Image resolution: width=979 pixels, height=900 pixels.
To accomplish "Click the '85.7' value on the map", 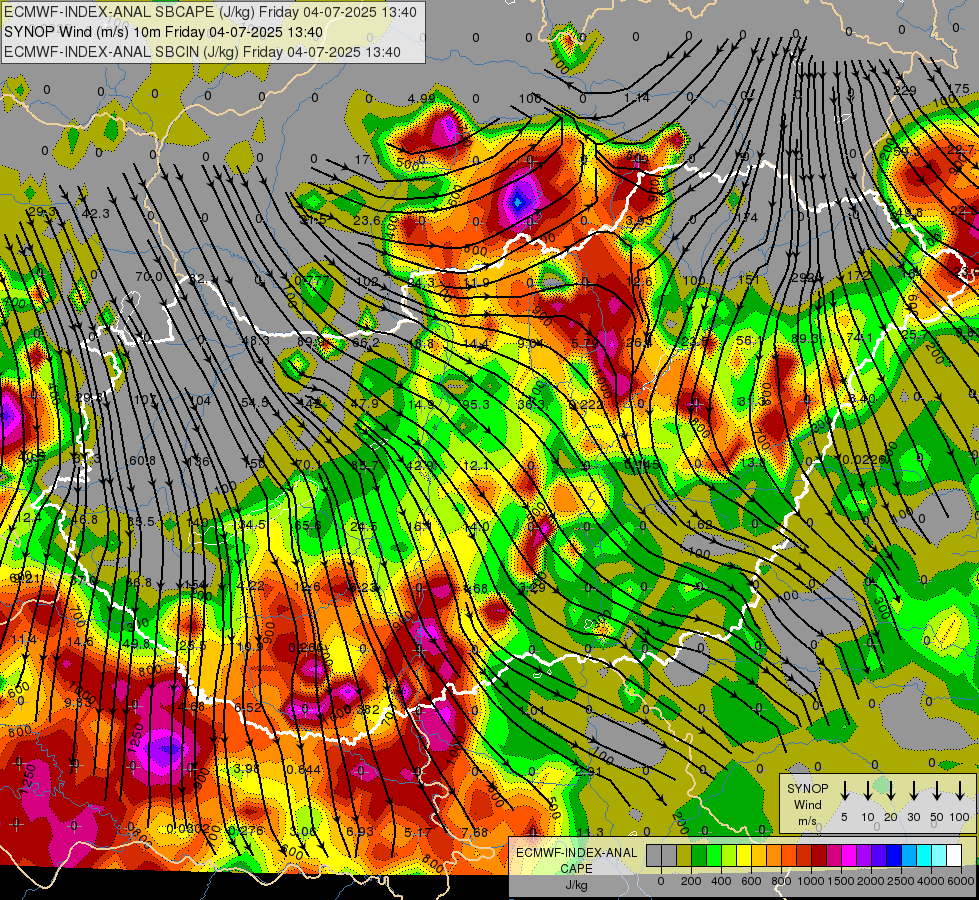I will [x=365, y=465].
